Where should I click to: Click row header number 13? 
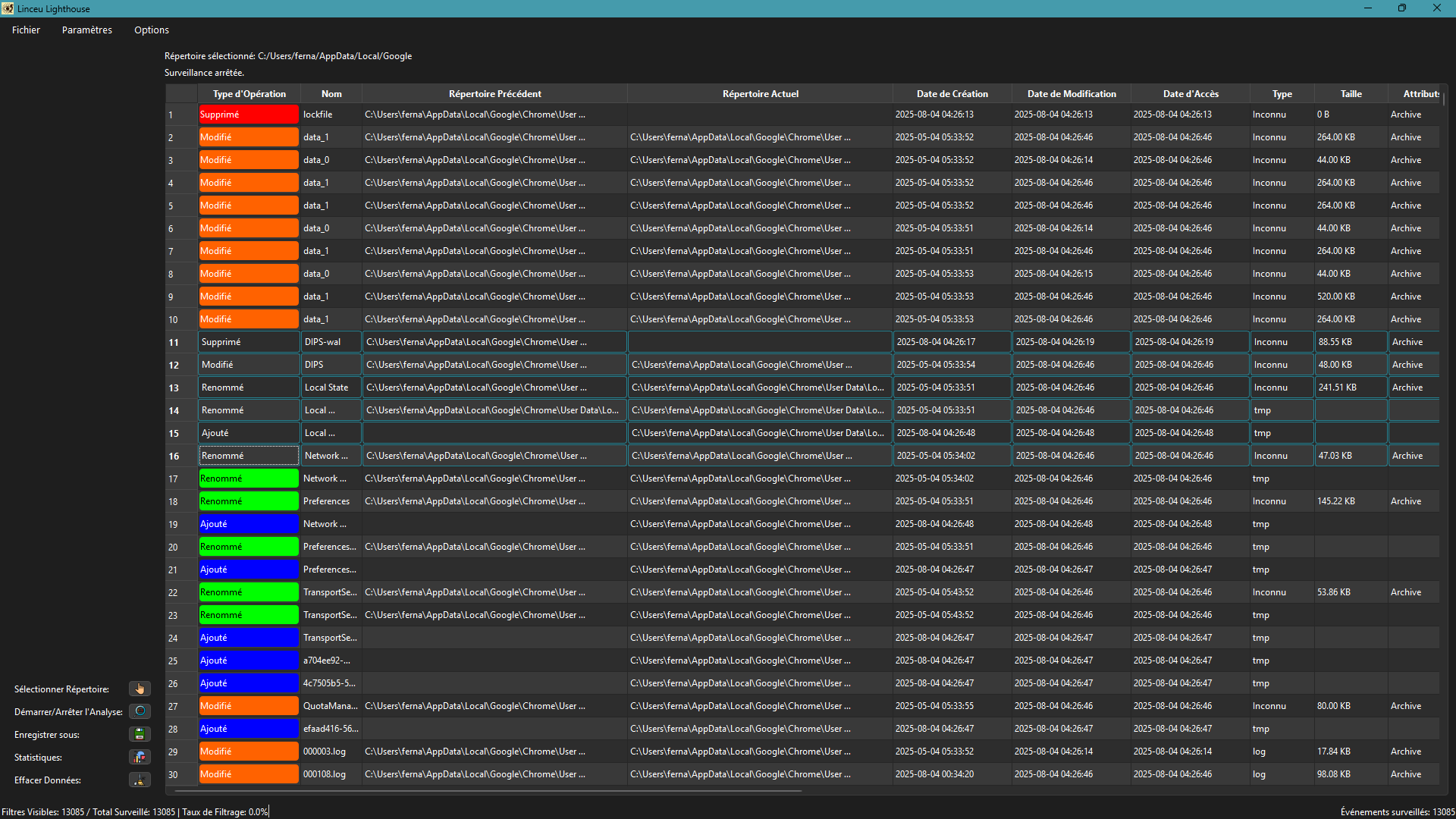[x=174, y=388]
